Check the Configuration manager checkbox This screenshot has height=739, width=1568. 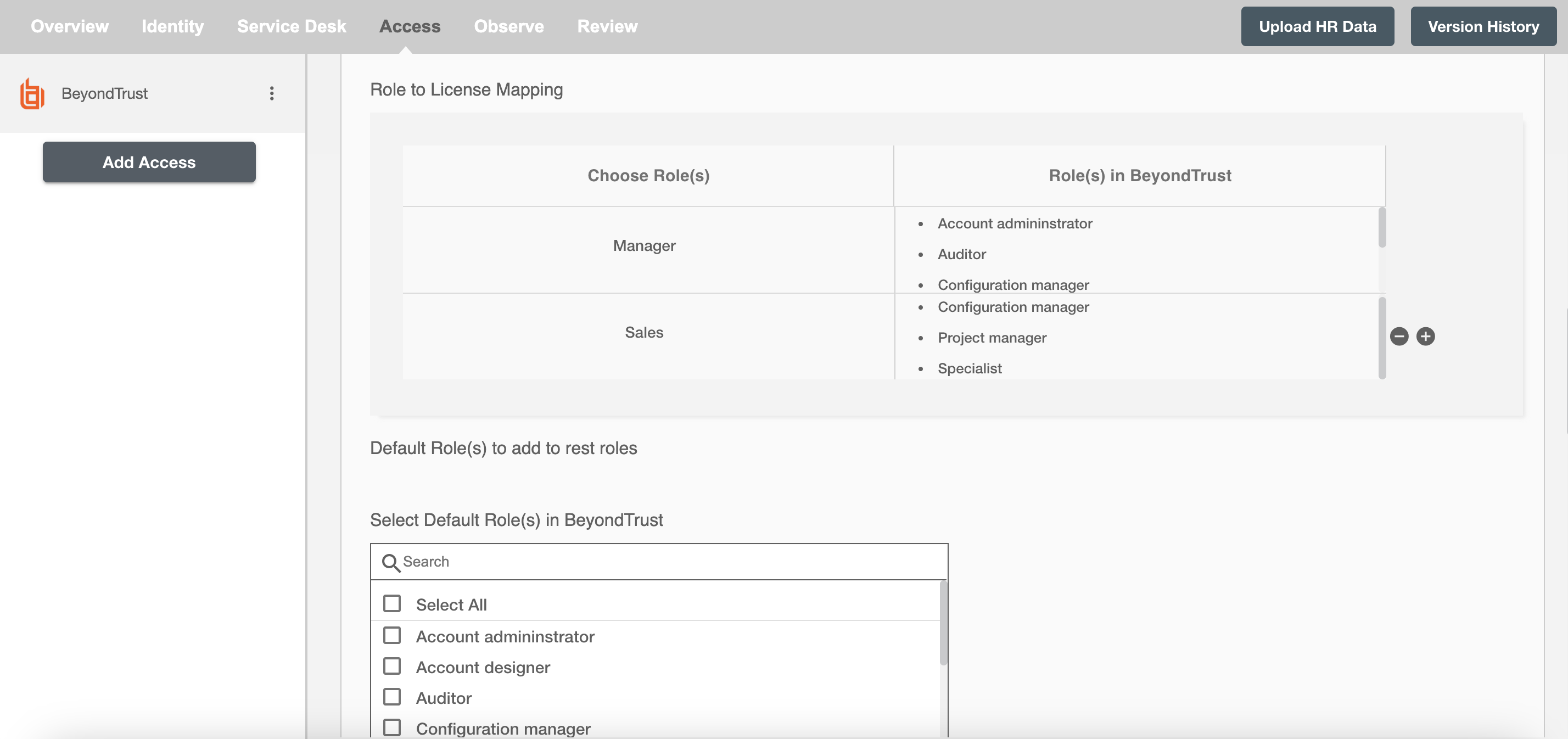[392, 727]
